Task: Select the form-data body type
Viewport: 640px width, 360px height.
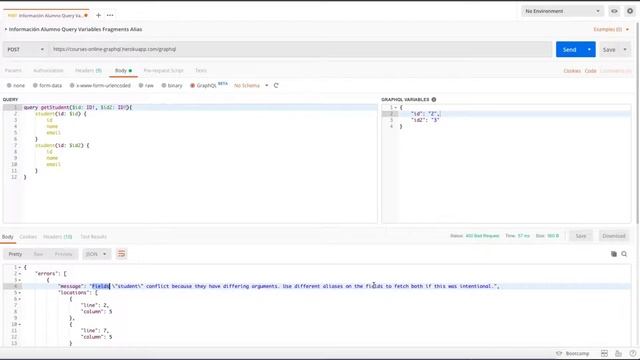Action: [47, 85]
